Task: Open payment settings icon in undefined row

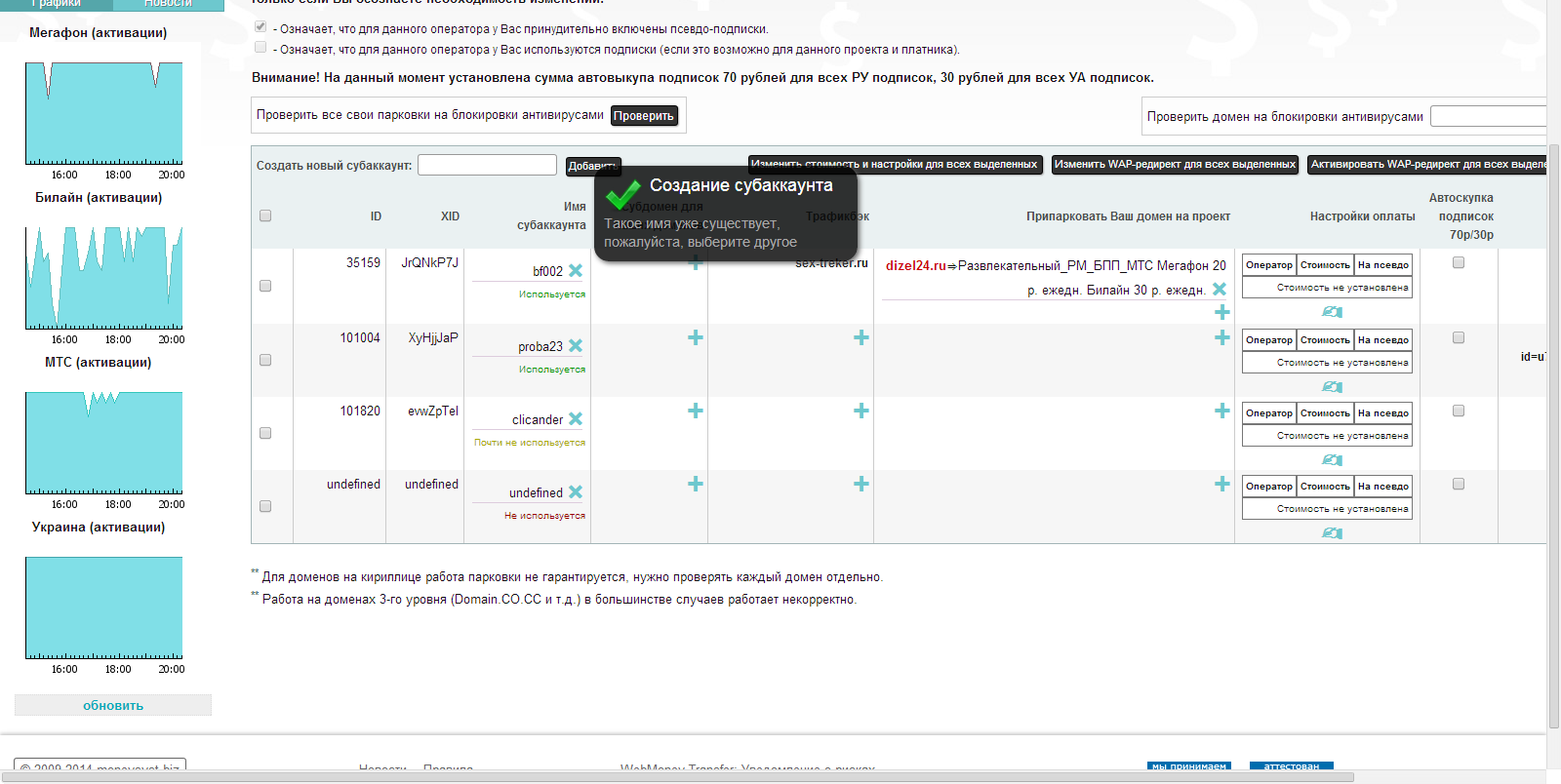Action: coord(1332,533)
